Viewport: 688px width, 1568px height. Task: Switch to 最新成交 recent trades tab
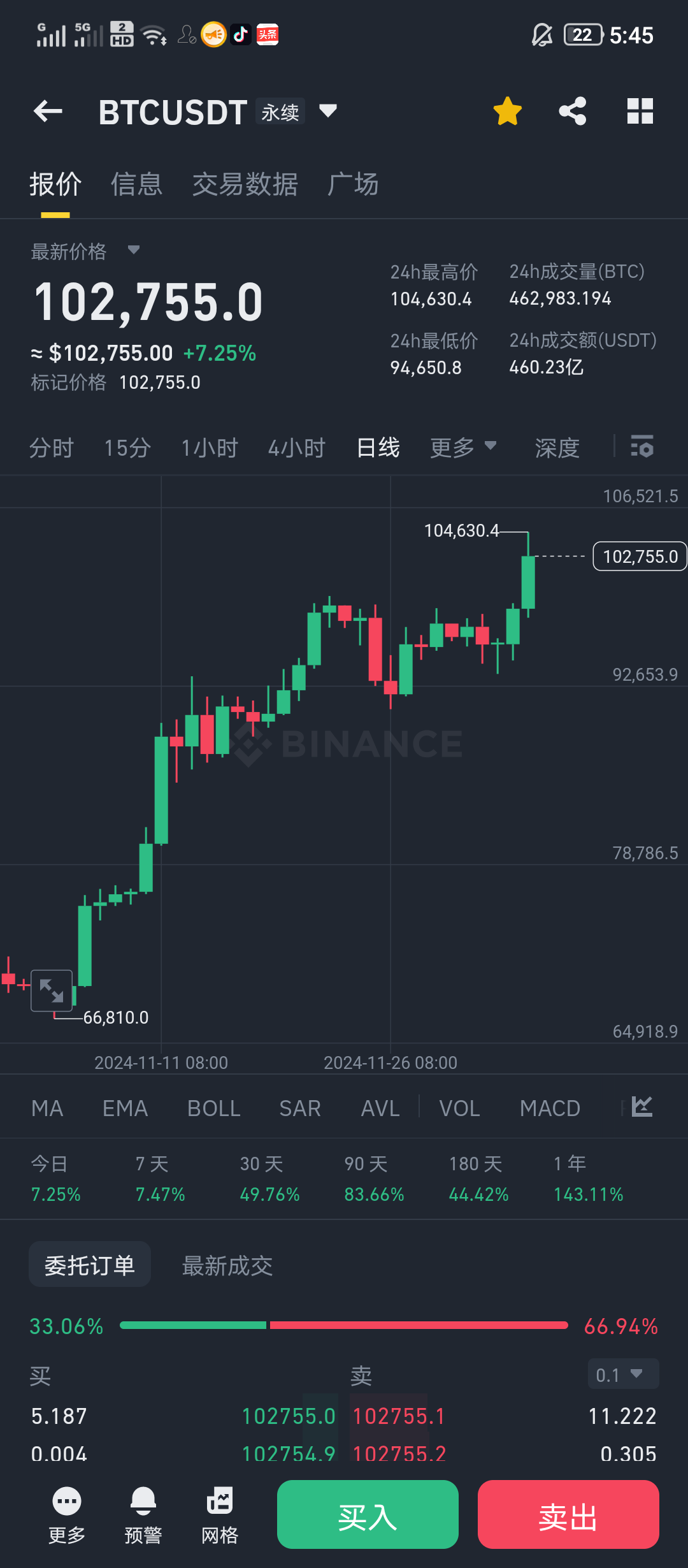[x=227, y=1265]
